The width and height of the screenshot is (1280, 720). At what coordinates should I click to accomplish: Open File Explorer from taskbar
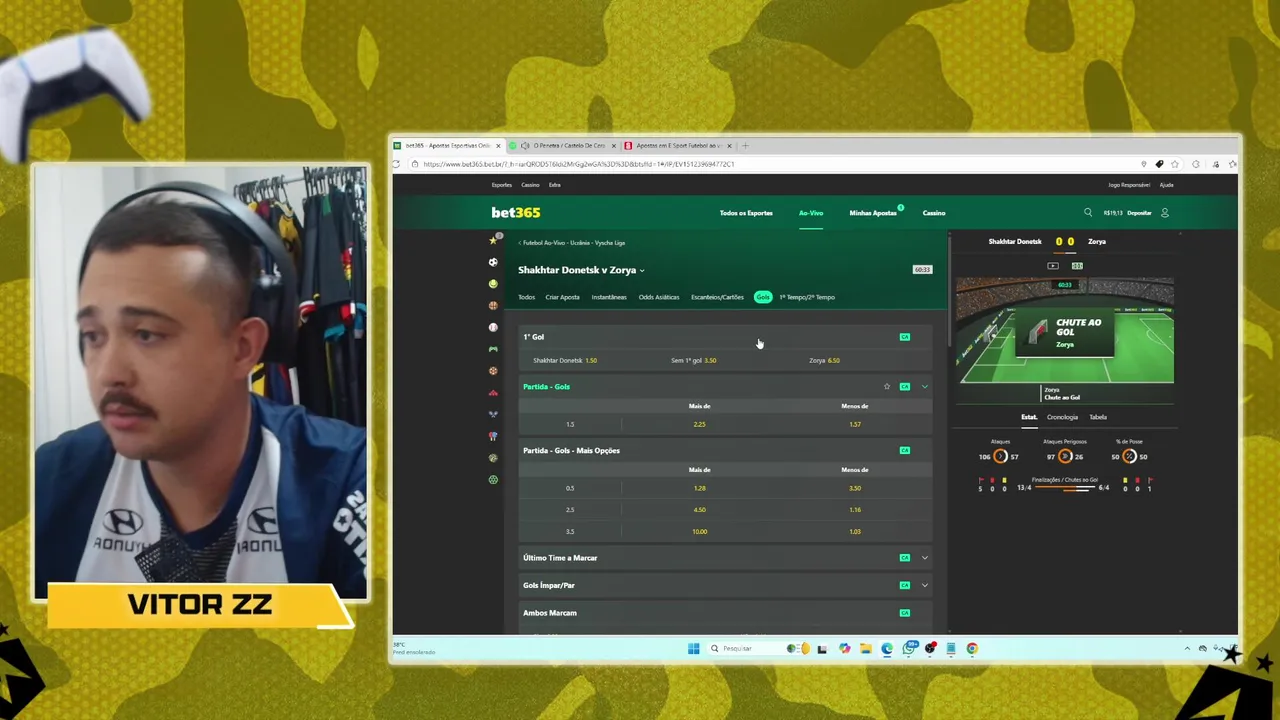tap(866, 648)
